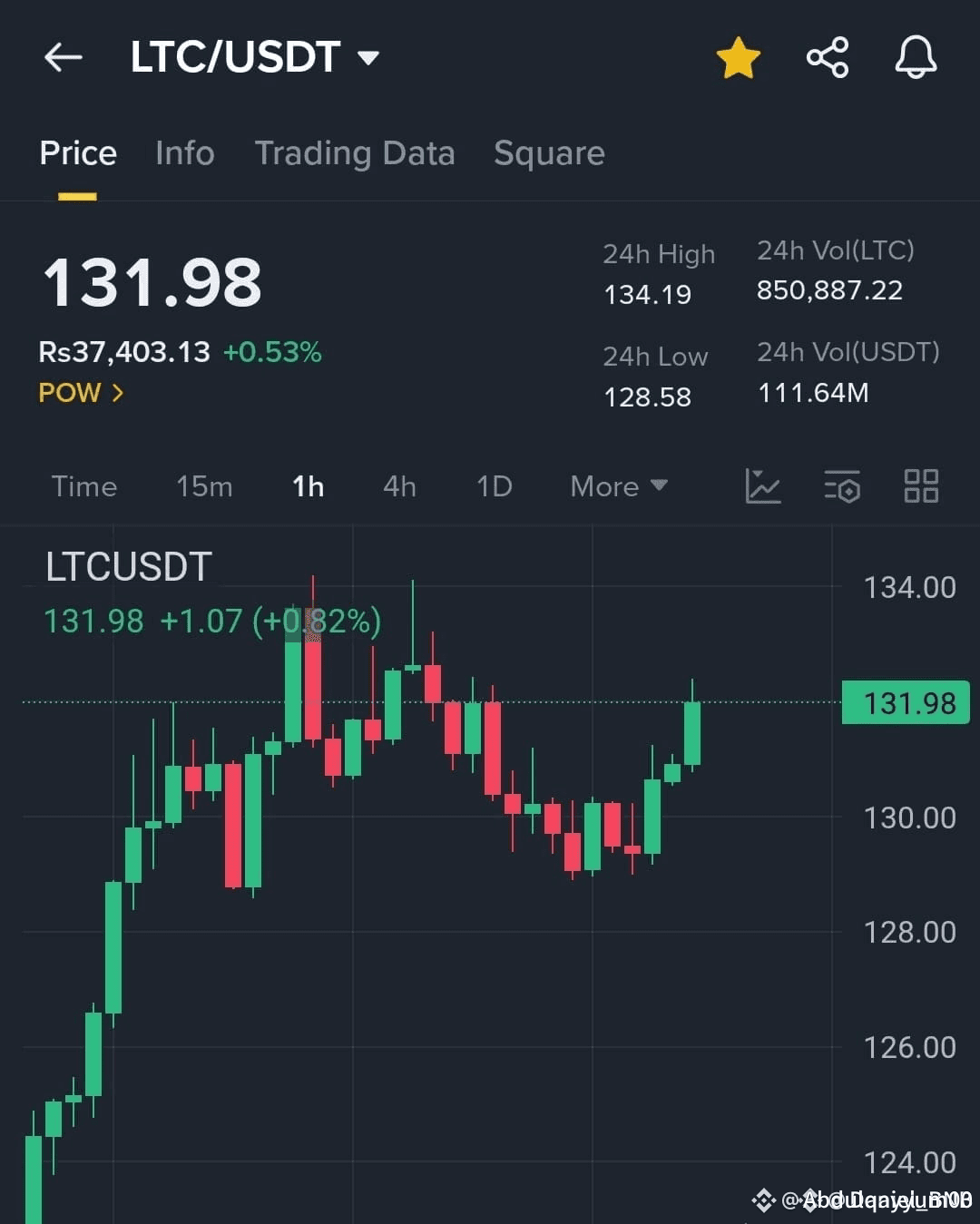The width and height of the screenshot is (980, 1224).
Task: Tap the back arrow
Action: tap(64, 57)
